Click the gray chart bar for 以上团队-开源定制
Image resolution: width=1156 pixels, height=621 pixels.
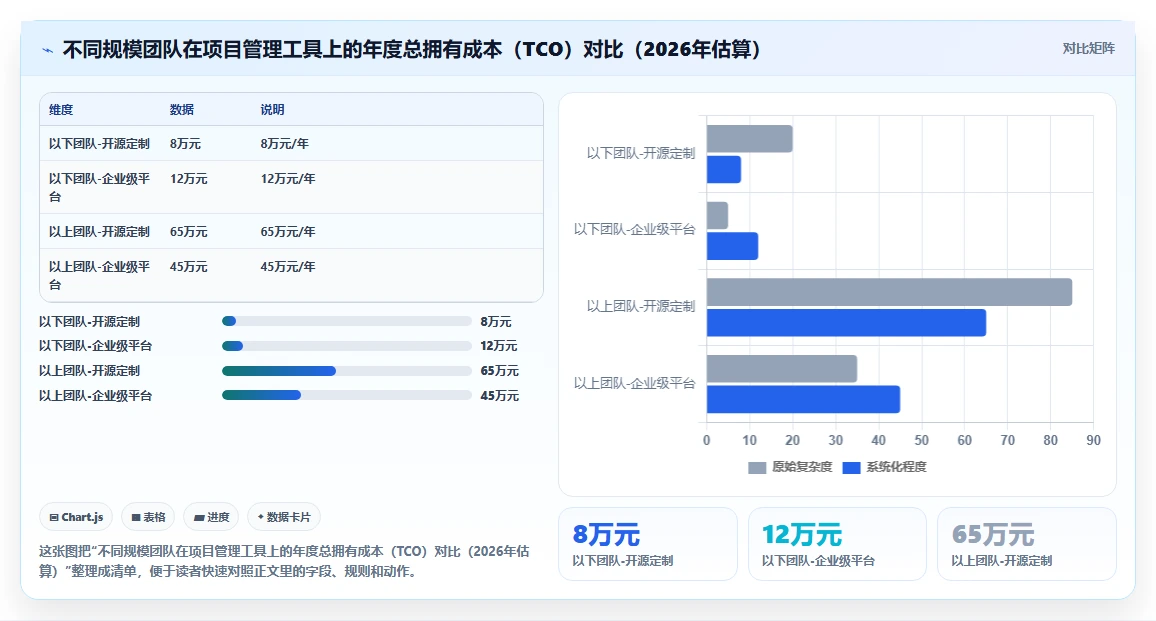pos(889,292)
